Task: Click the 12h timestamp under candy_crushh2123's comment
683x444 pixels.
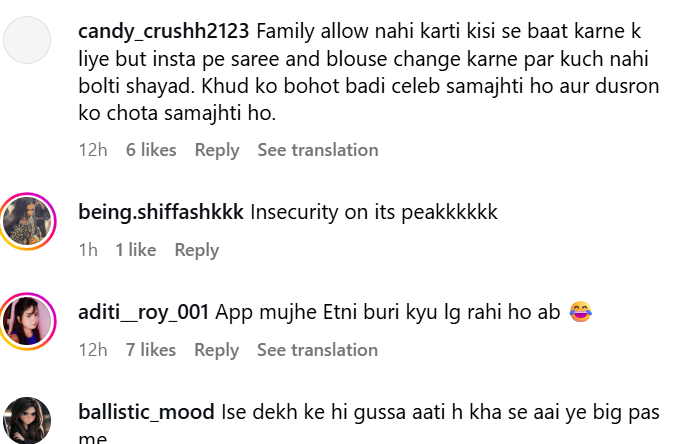Action: click(x=92, y=150)
